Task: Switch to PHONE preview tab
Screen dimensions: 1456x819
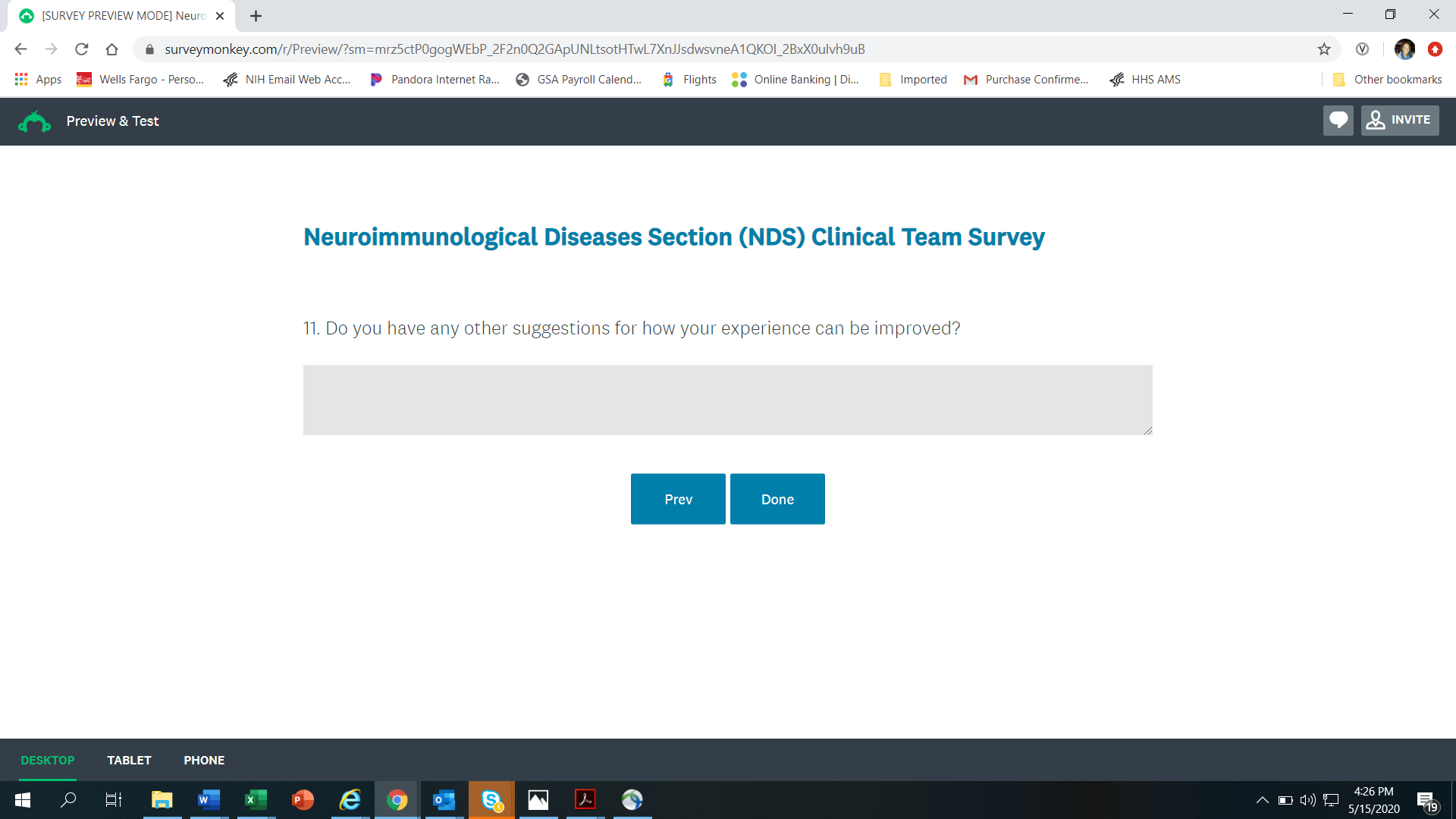Action: coord(204,760)
